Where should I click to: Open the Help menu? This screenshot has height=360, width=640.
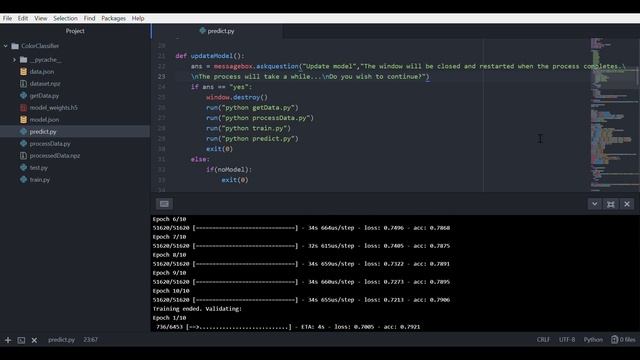tap(138, 18)
